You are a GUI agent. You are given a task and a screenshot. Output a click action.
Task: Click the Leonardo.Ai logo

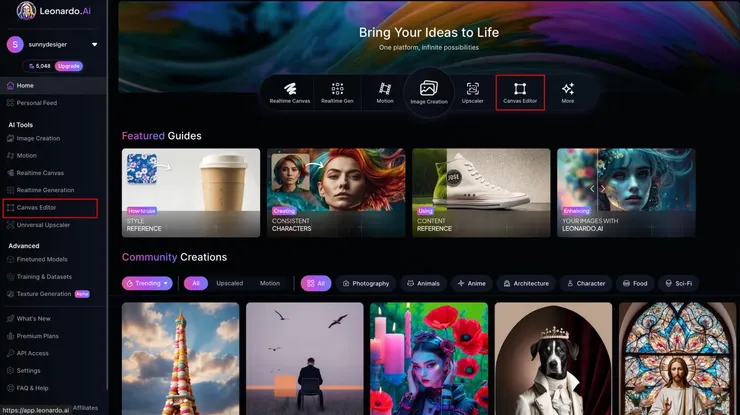(x=53, y=11)
